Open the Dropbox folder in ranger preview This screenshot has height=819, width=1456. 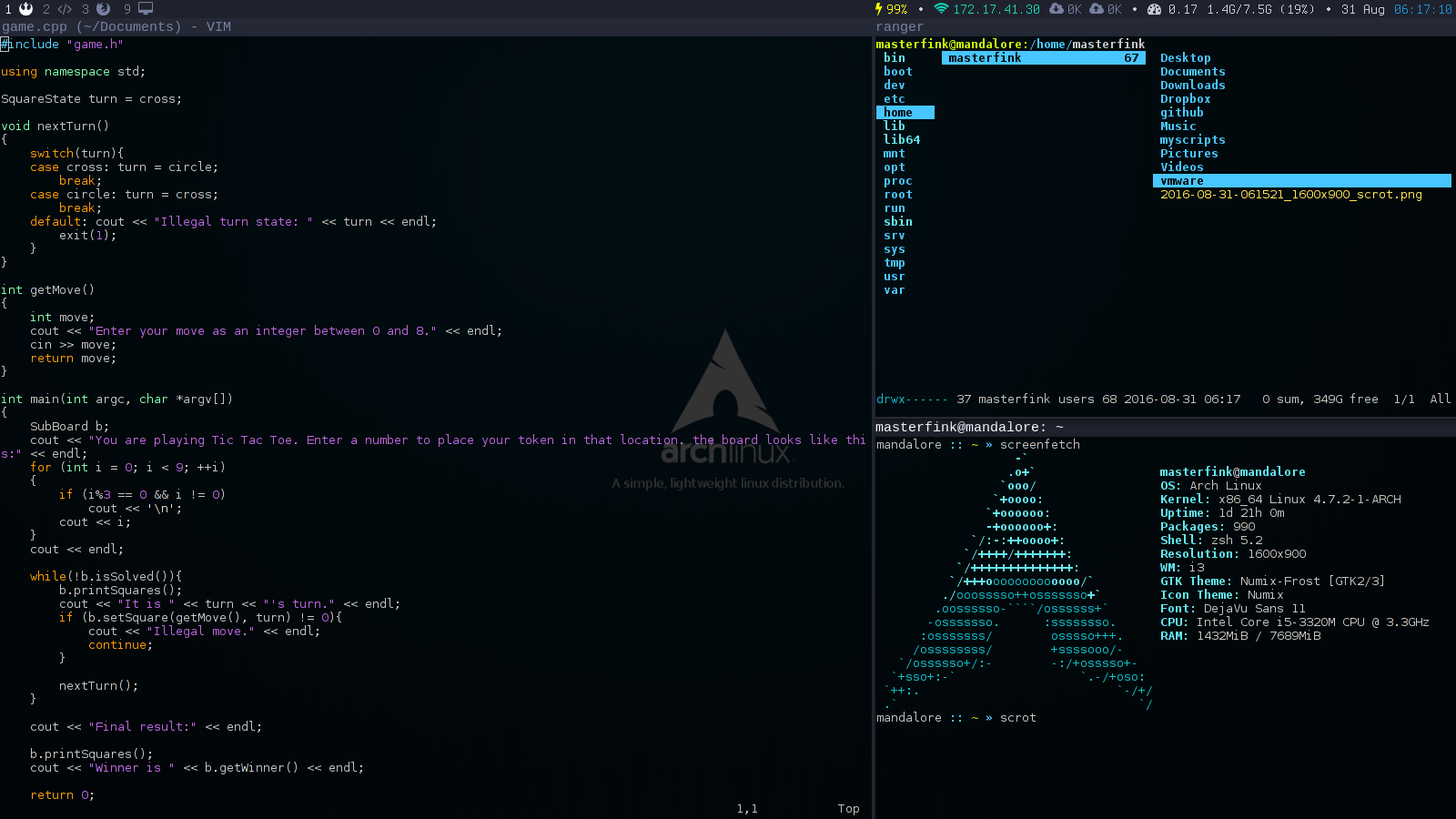click(x=1185, y=98)
